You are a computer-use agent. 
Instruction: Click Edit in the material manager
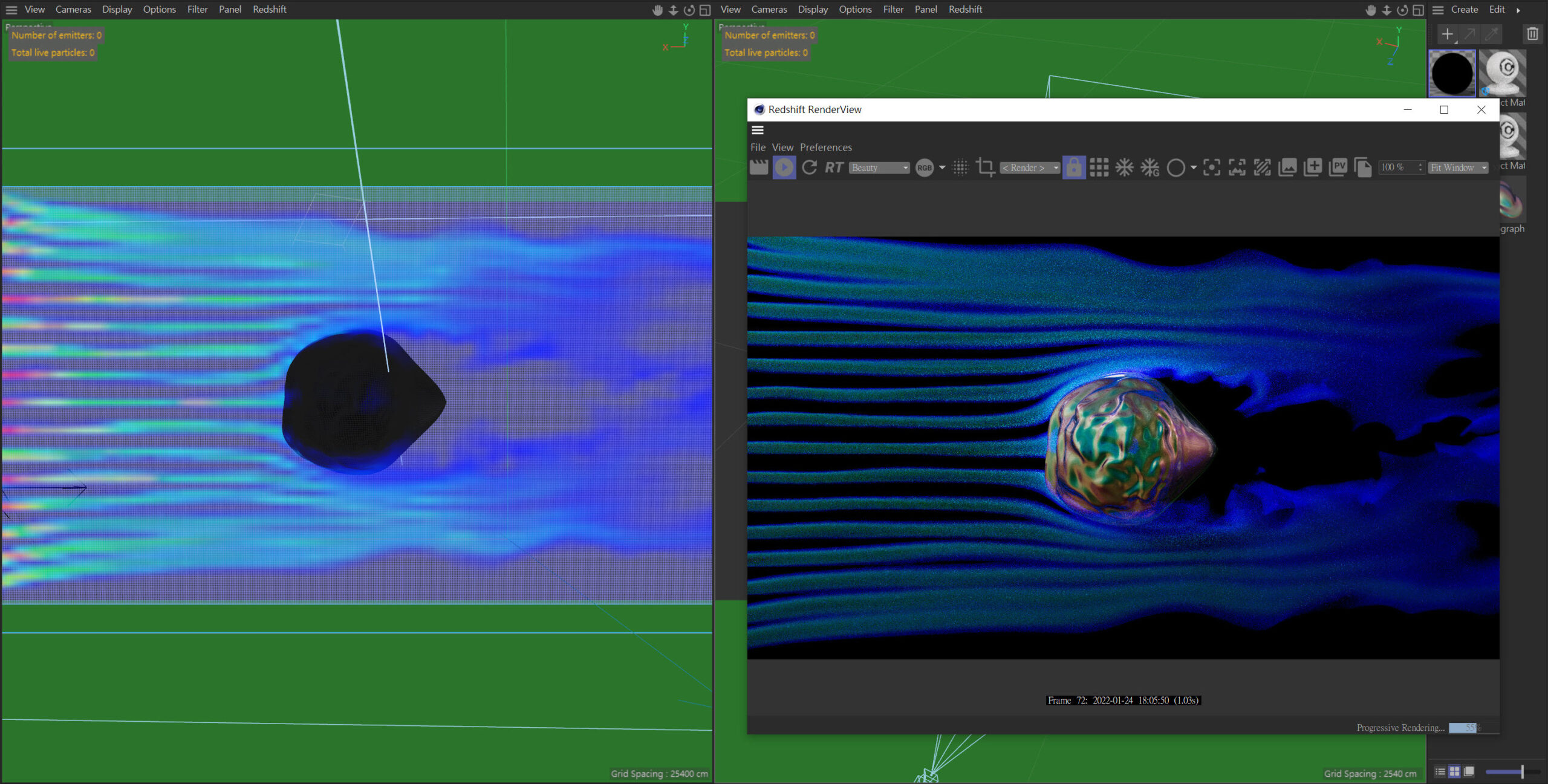point(1497,9)
